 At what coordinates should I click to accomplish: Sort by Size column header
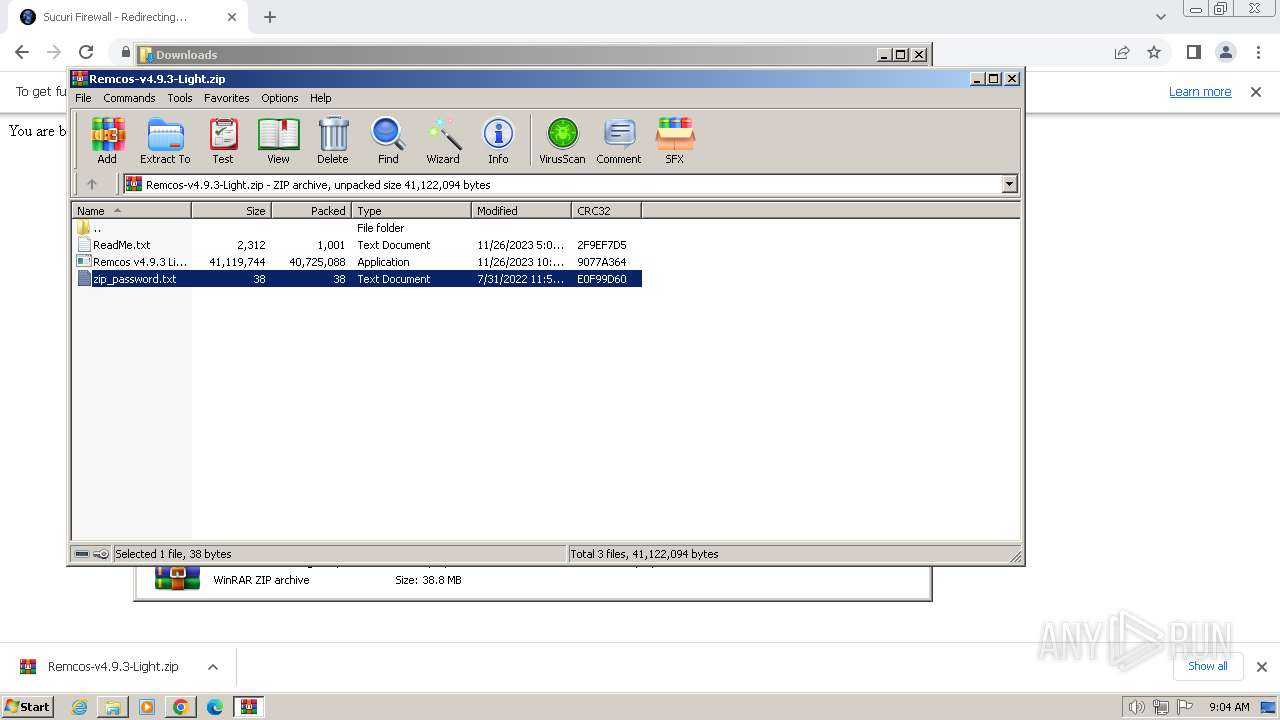coord(231,211)
